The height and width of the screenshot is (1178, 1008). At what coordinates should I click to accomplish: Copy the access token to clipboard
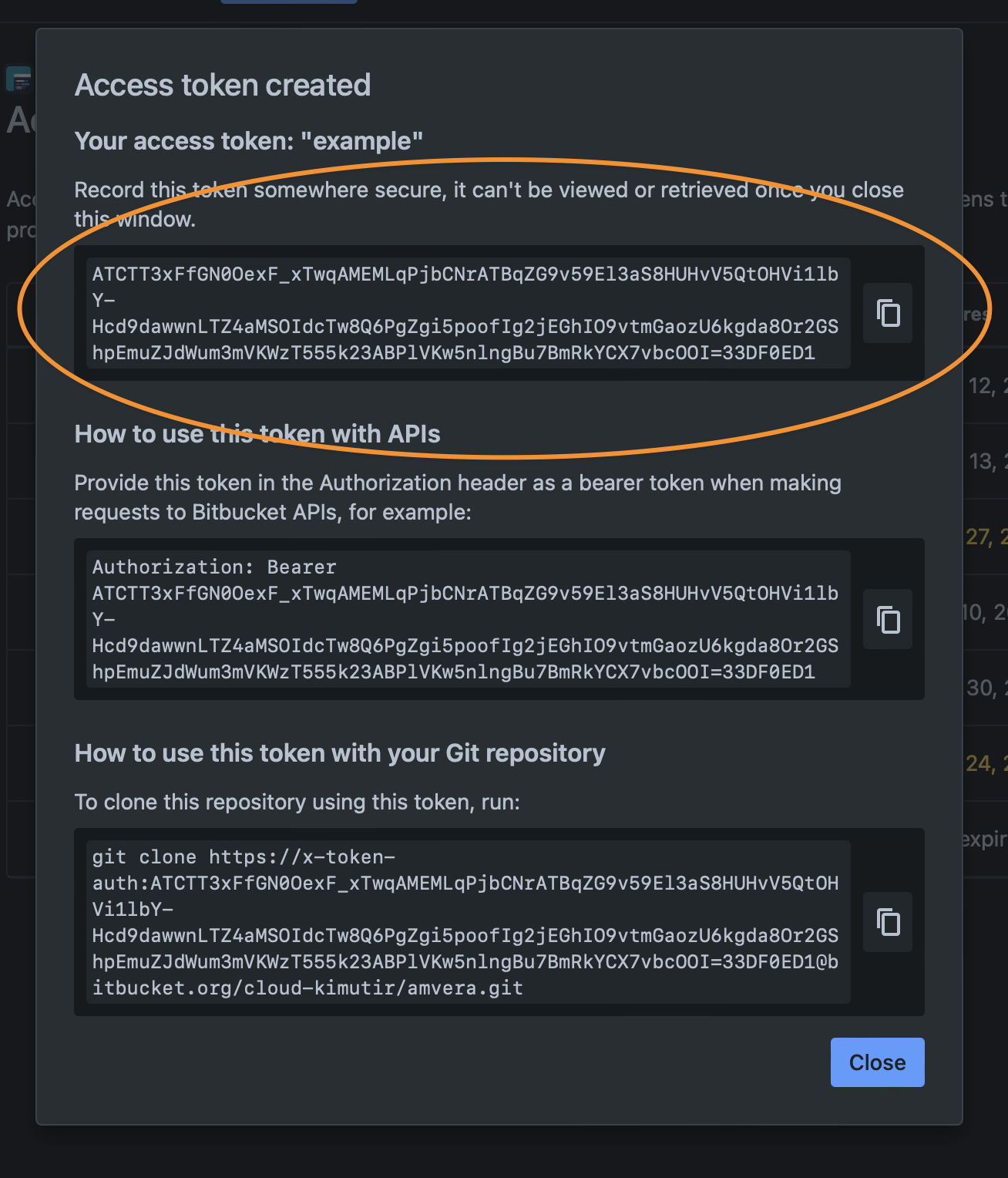coord(888,313)
